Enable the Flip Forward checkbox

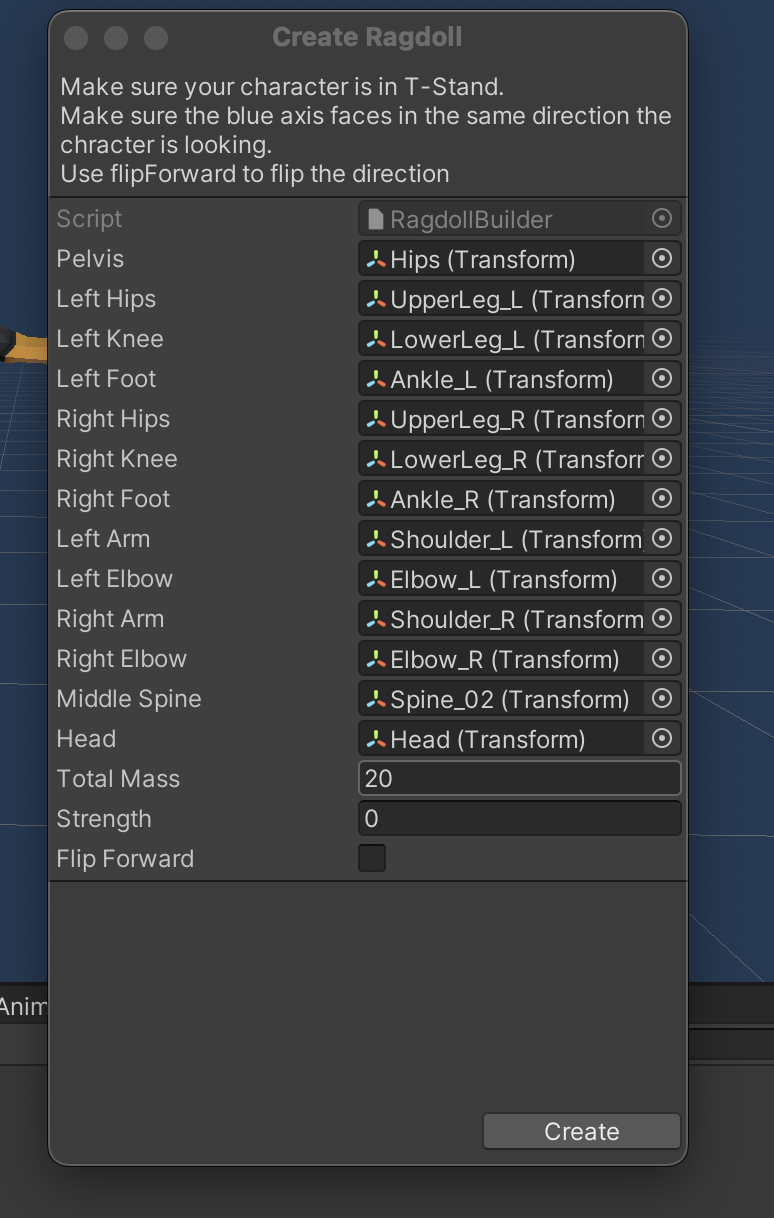[x=371, y=858]
